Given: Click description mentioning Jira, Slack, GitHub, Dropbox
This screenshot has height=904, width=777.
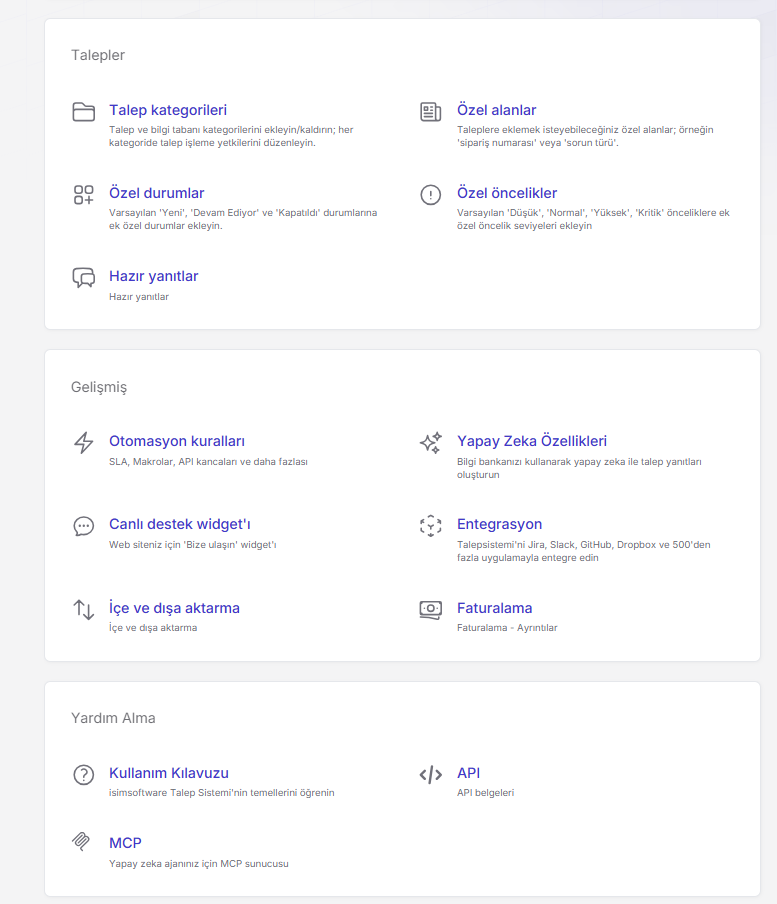Looking at the screenshot, I should tap(583, 551).
